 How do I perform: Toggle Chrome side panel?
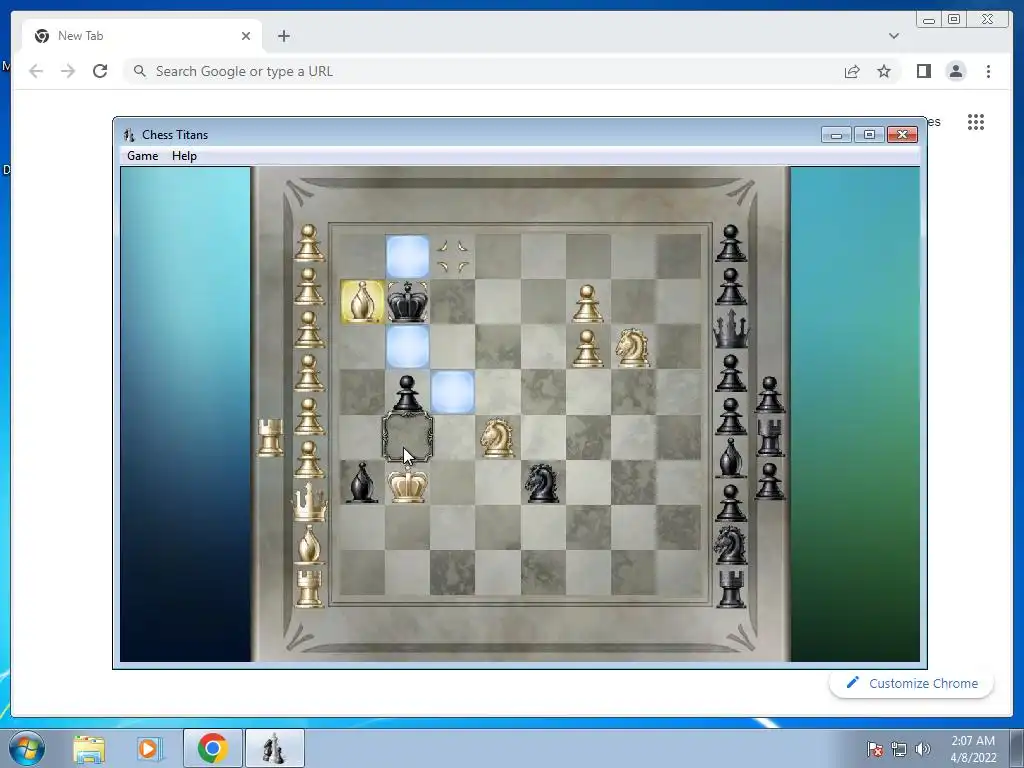click(923, 71)
